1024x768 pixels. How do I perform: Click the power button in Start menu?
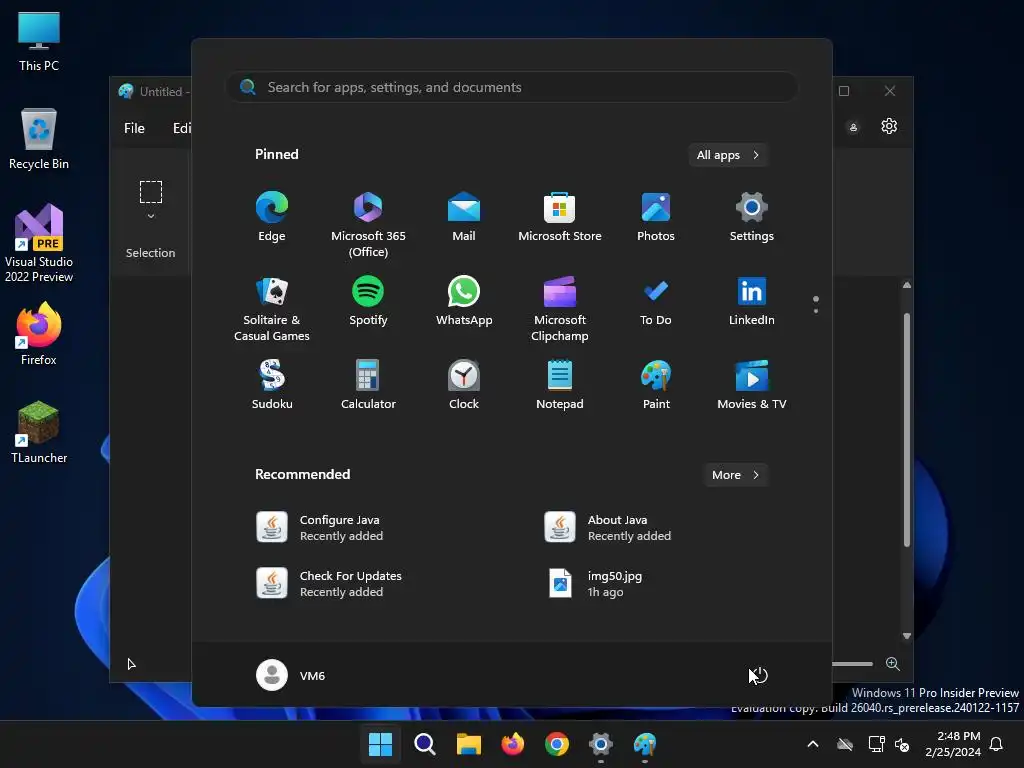coord(759,675)
